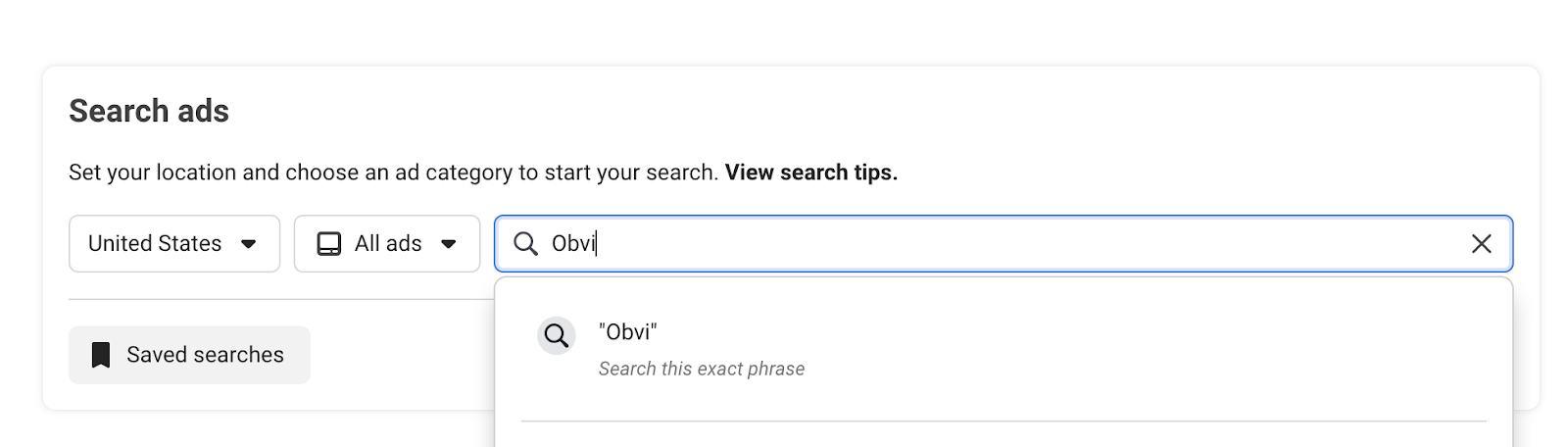Image resolution: width=1568 pixels, height=447 pixels.
Task: Focus the search field containing Obvi
Action: click(x=1004, y=243)
